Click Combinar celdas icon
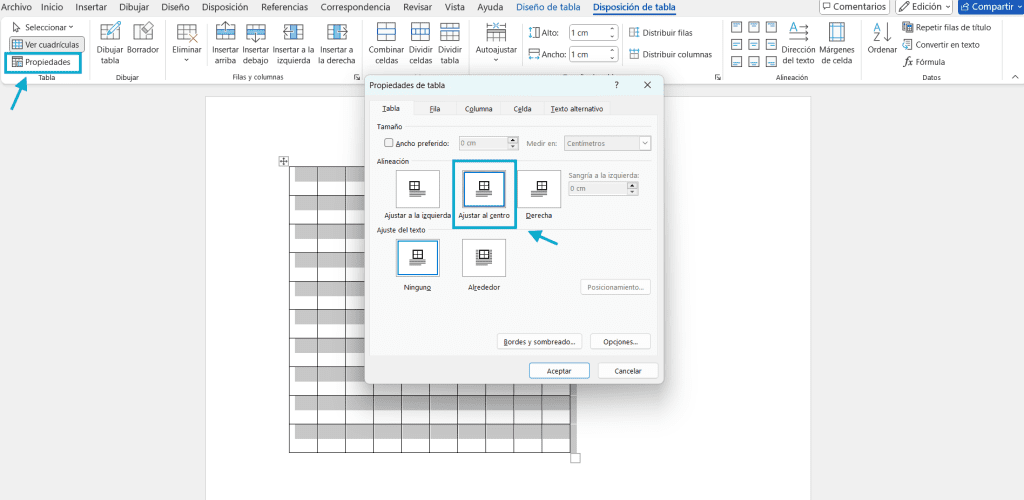The image size is (1024, 500). (x=387, y=43)
